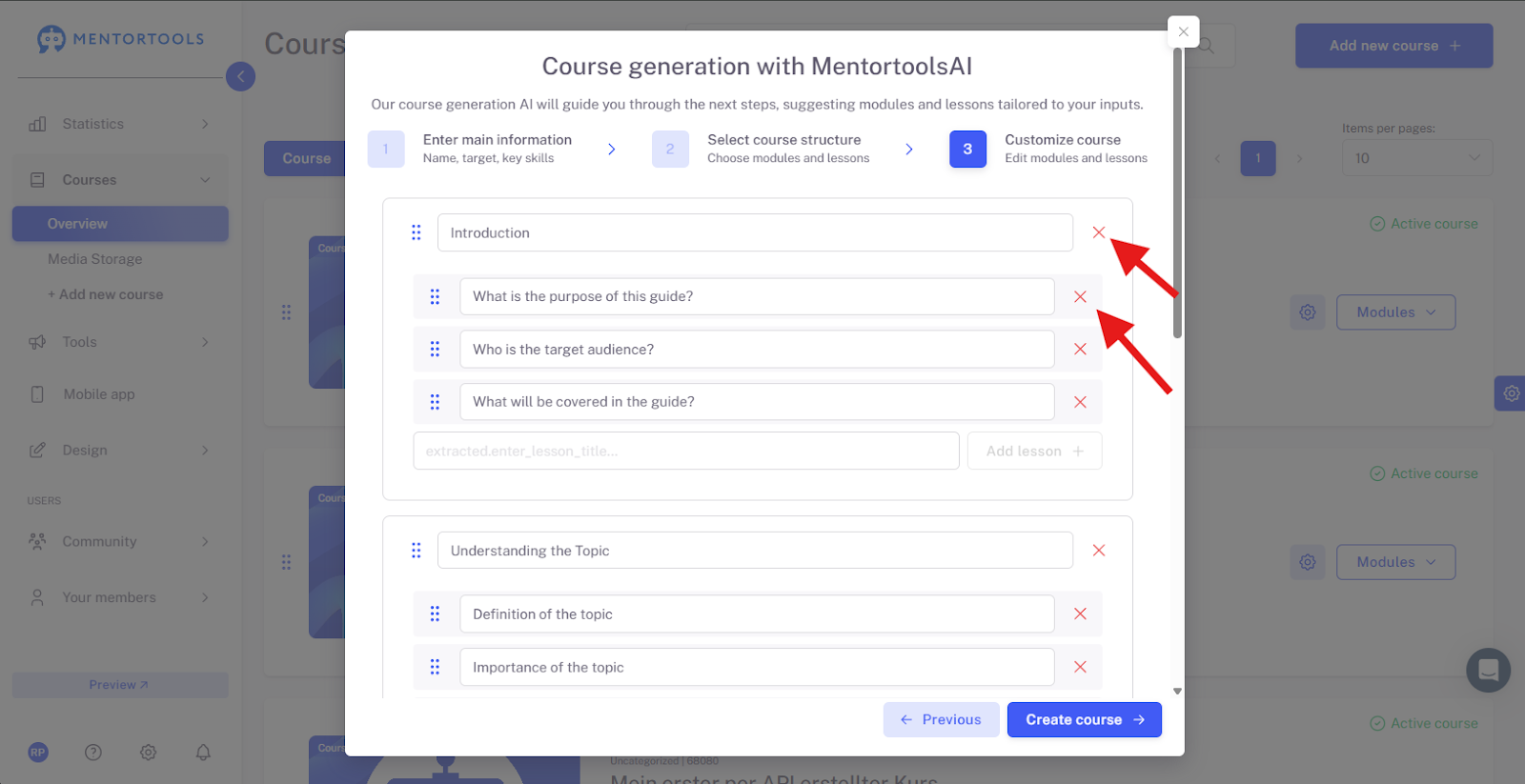The image size is (1525, 784).
Task: Expand the Statistics sidebar menu
Action: point(120,124)
